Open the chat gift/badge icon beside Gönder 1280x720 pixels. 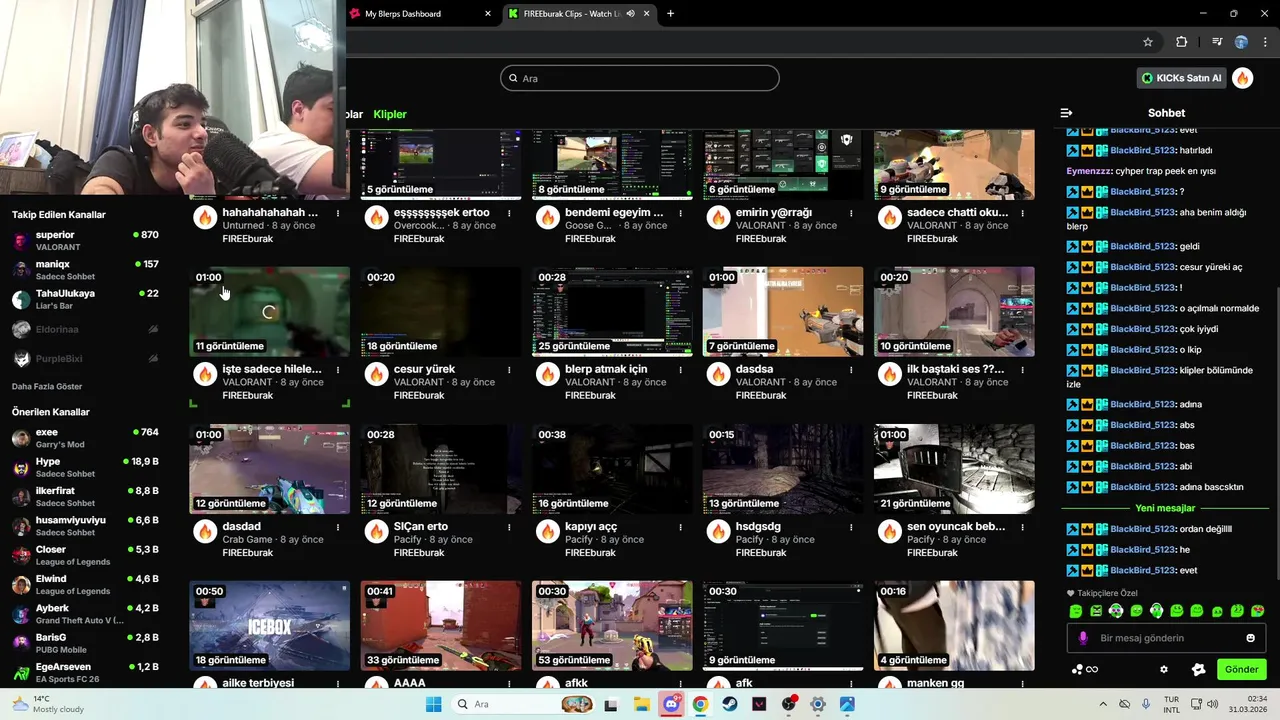[x=1198, y=669]
